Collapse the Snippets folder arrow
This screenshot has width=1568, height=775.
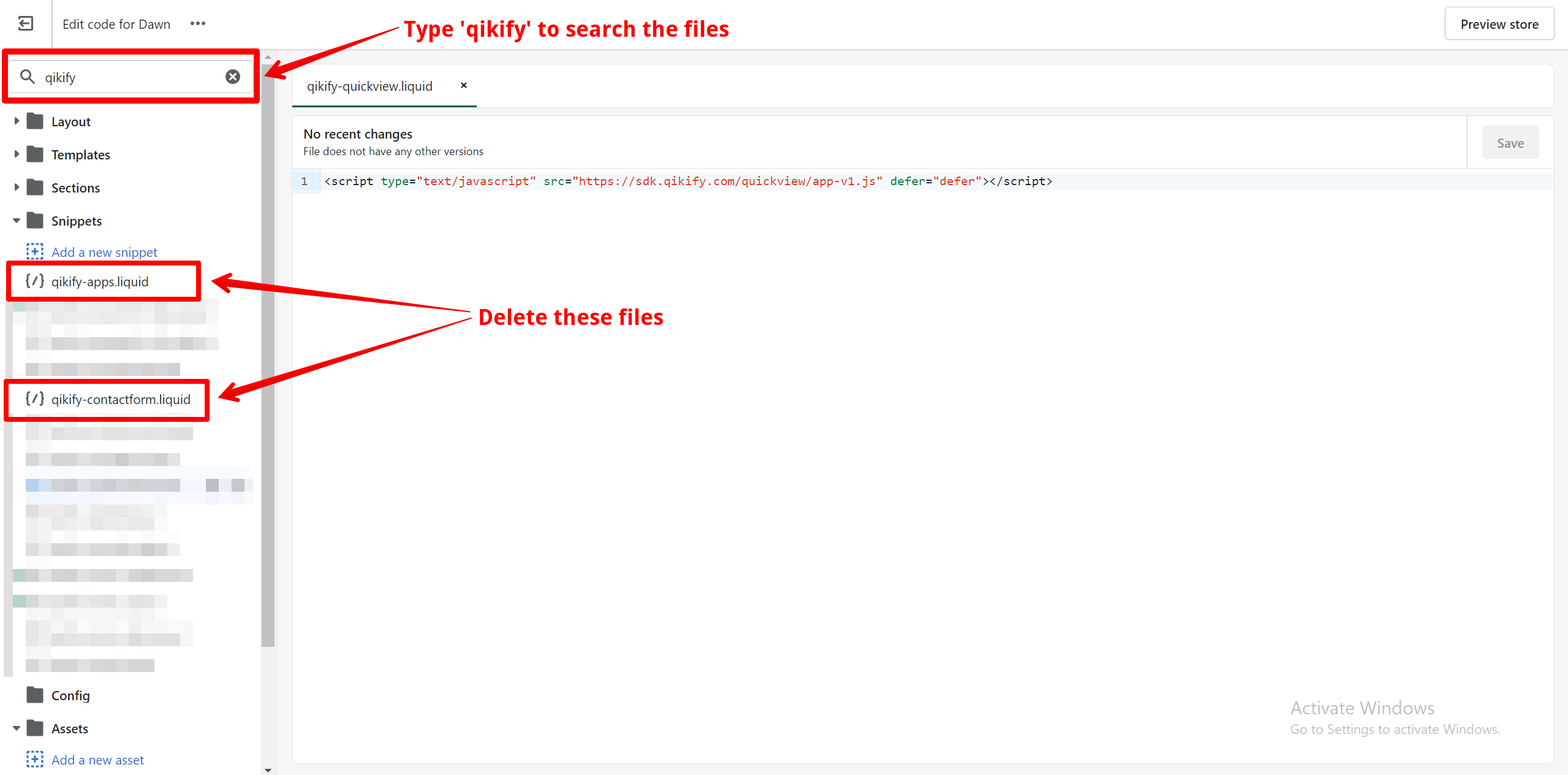[x=17, y=221]
